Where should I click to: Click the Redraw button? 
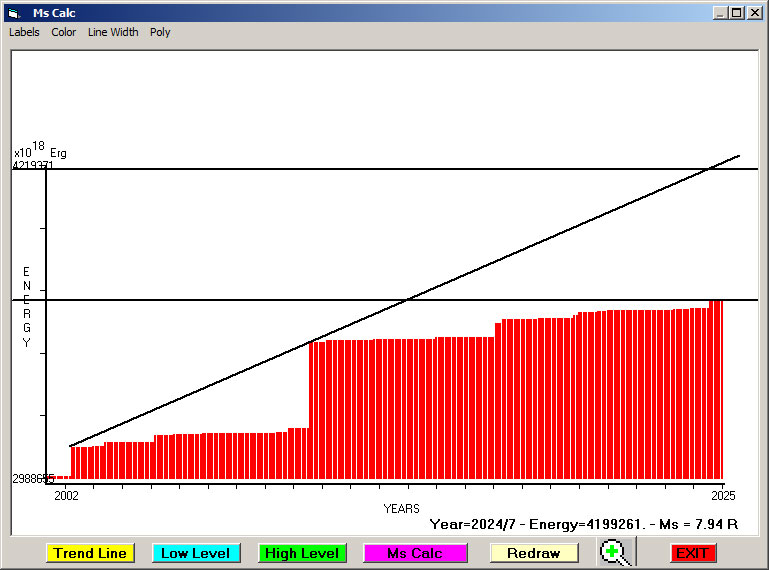coord(533,553)
